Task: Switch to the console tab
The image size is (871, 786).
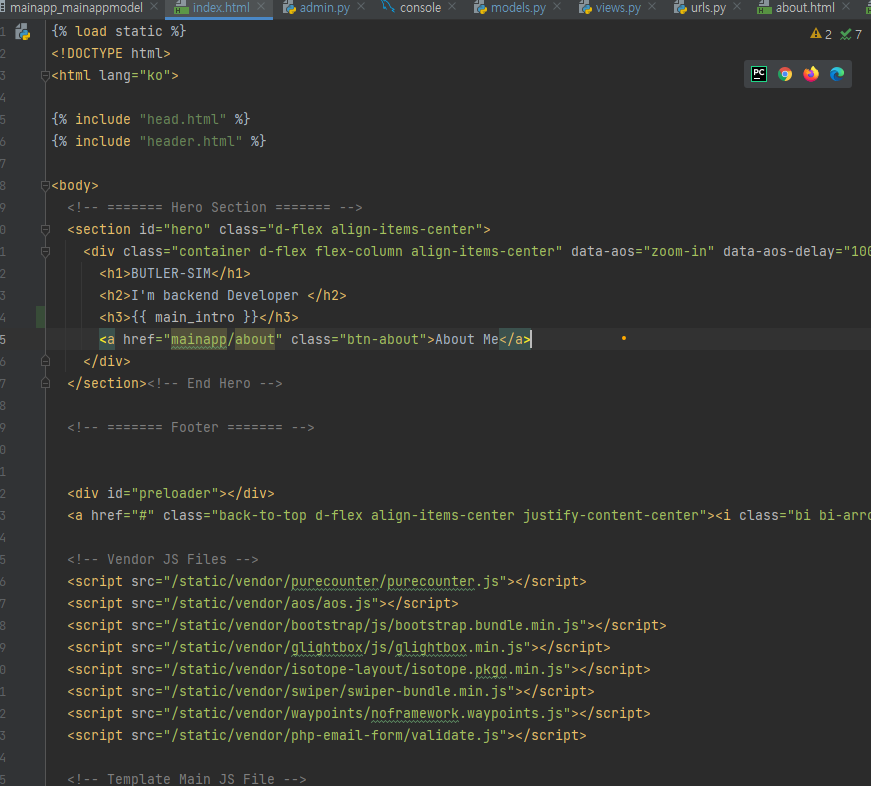Action: (421, 8)
